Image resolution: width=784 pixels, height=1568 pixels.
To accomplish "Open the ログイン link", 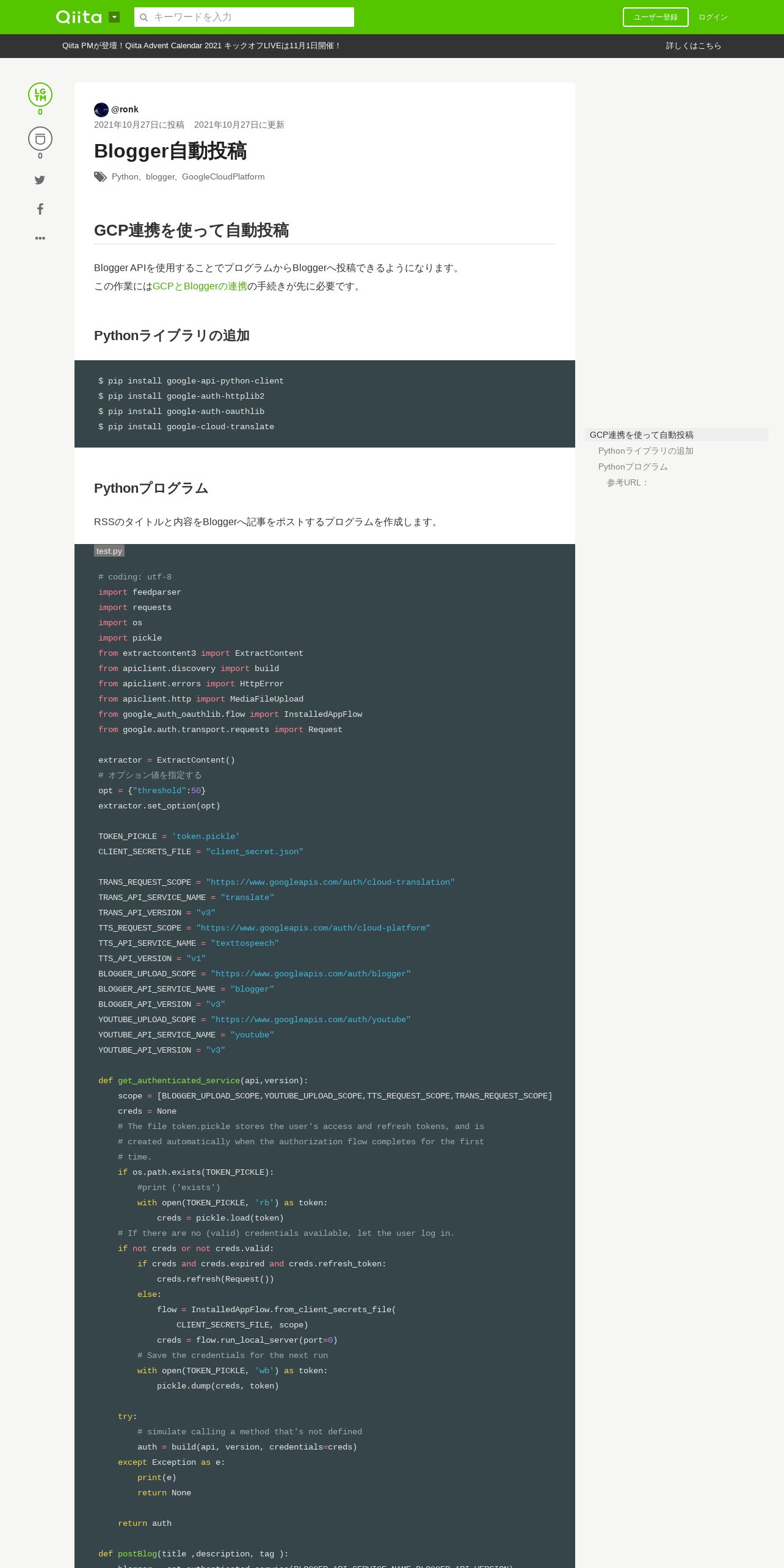I will point(713,17).
